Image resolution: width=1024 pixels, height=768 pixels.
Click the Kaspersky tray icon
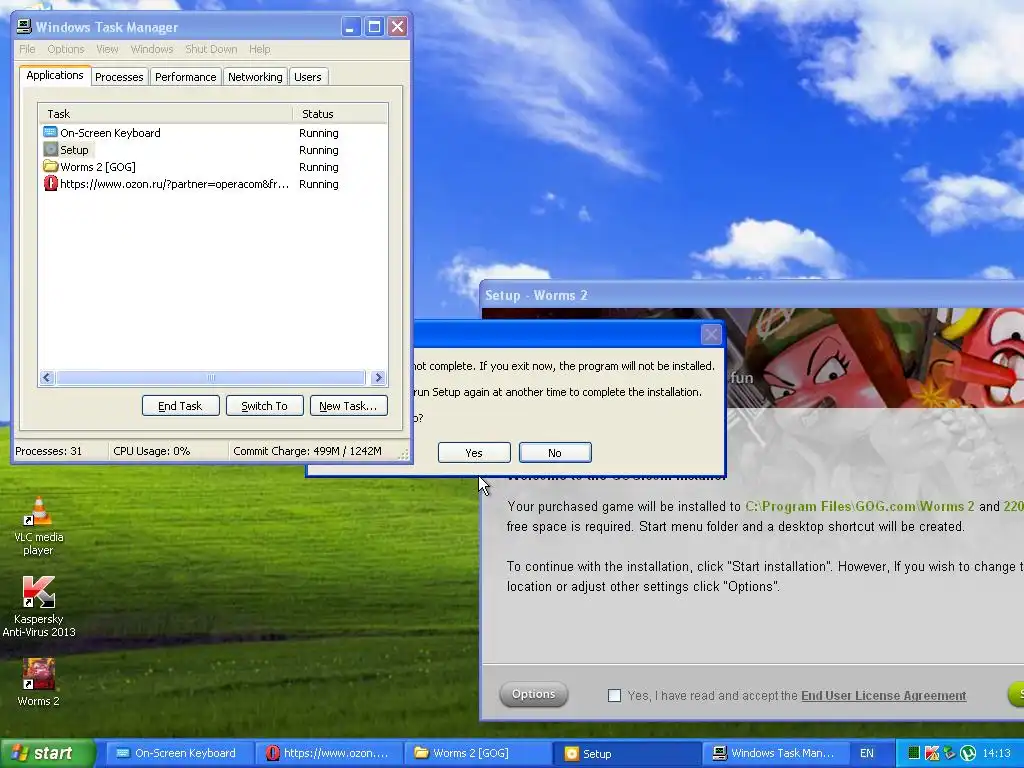point(932,753)
